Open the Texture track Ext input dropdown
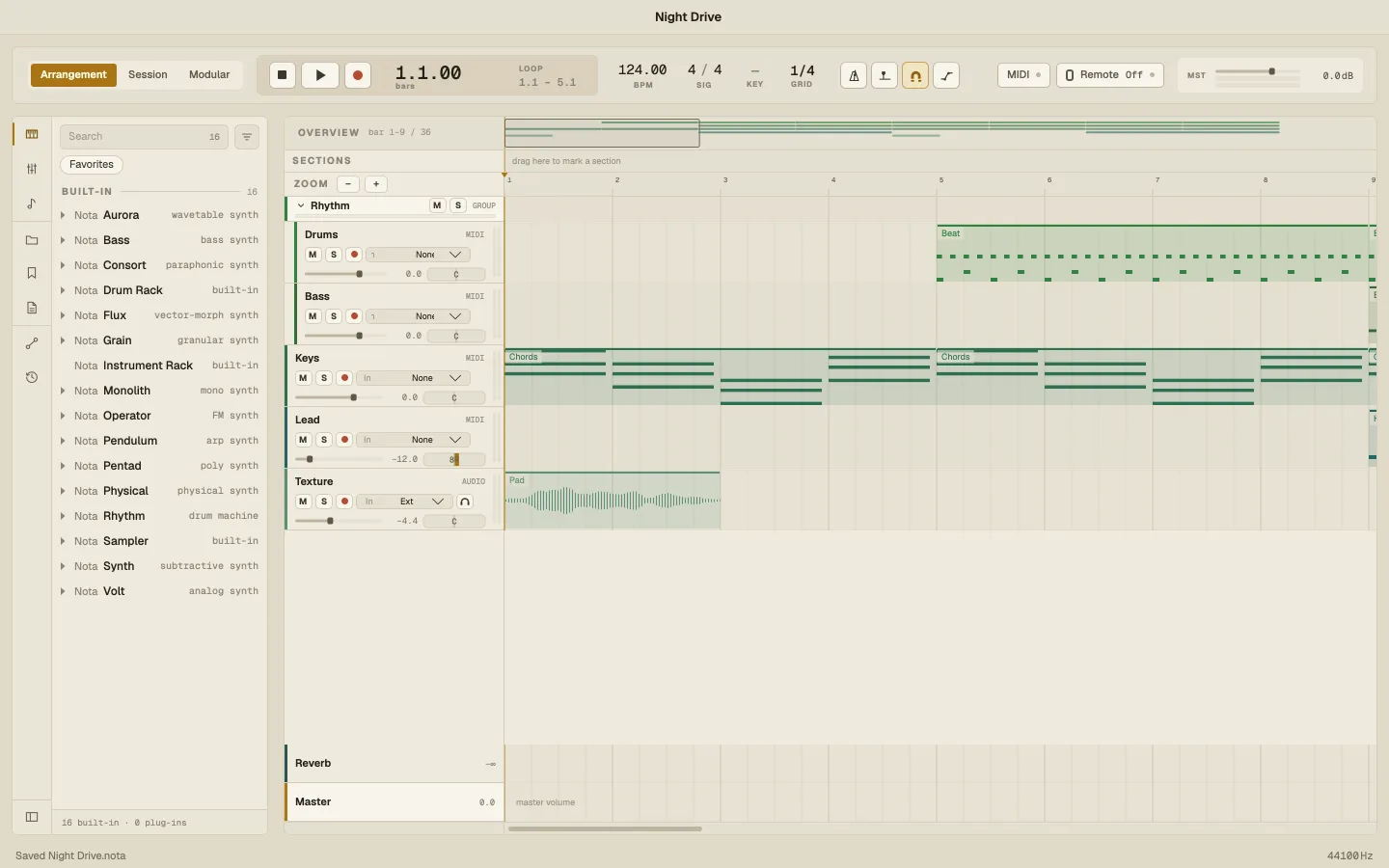This screenshot has height=868, width=1389. click(x=404, y=502)
